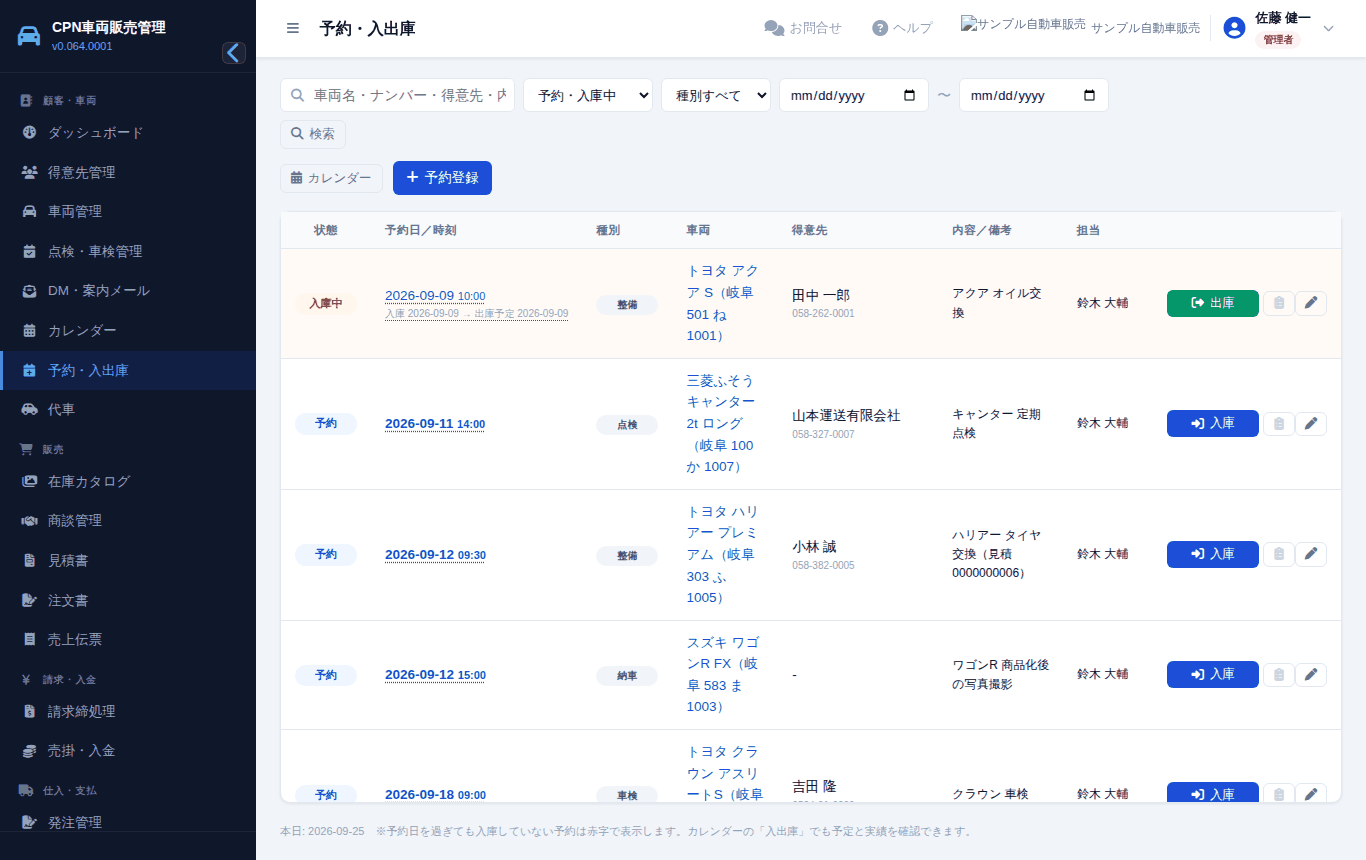Collapse the sidebar with the chevron button

coord(234,53)
